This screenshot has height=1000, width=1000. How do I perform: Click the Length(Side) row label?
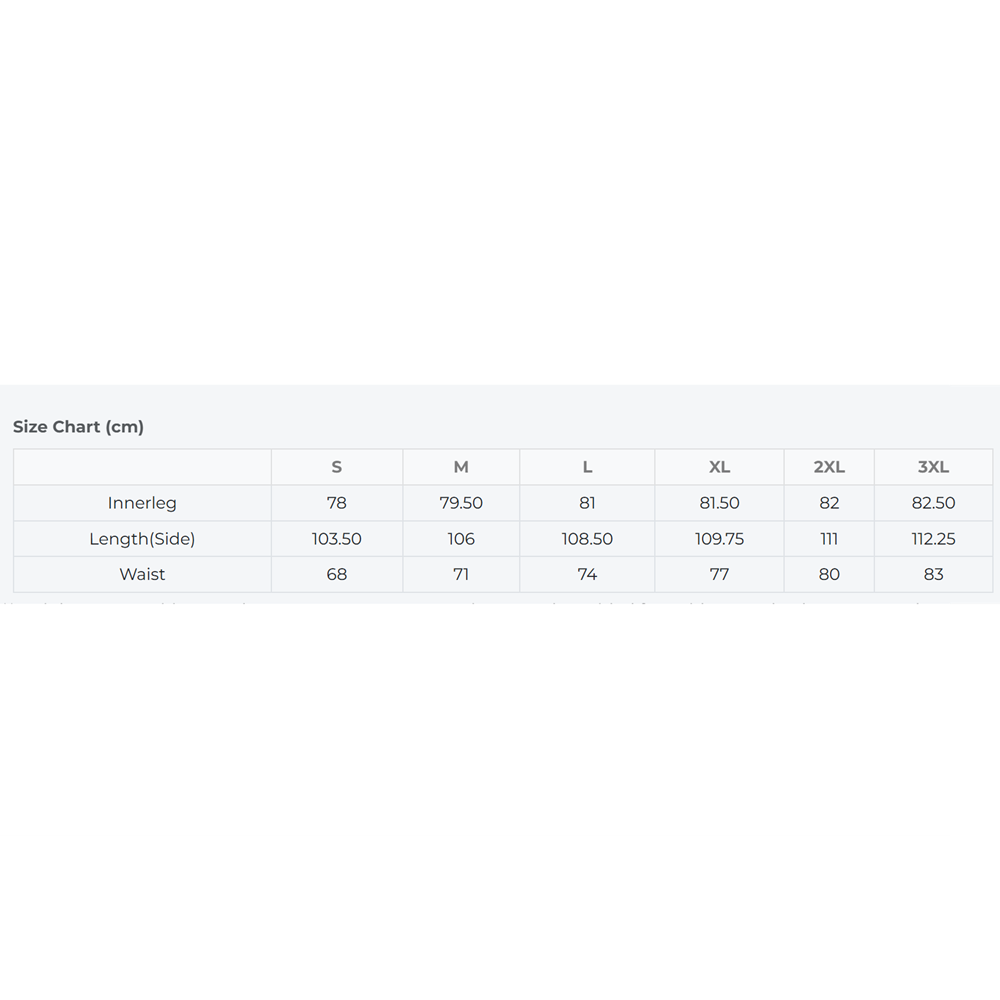142,539
